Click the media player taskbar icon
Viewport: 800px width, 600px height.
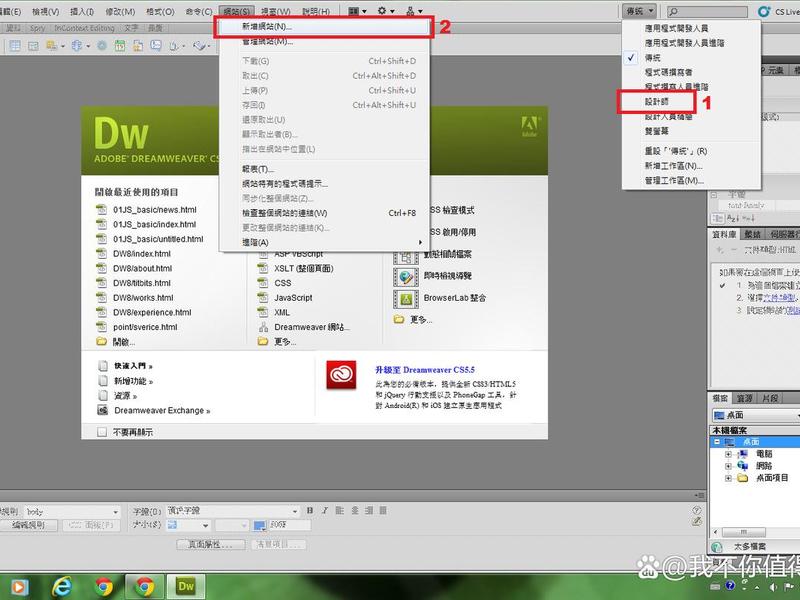[x=19, y=587]
